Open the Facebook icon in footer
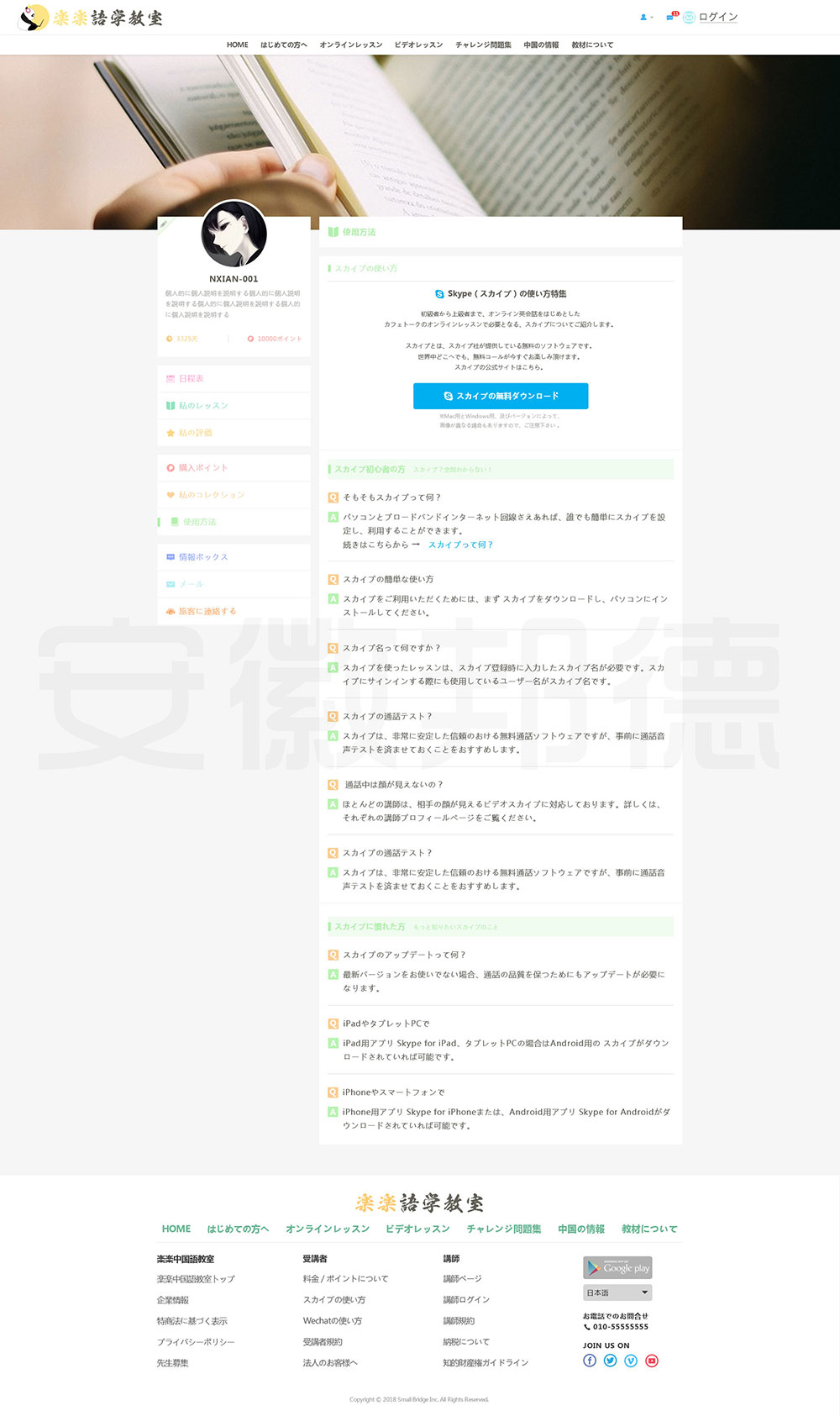Screen dimensions: 840x1416 (x=590, y=1361)
